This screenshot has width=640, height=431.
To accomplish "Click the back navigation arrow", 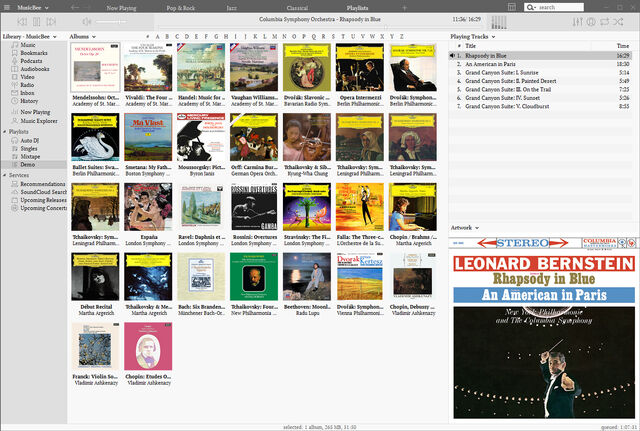I will (74, 7).
